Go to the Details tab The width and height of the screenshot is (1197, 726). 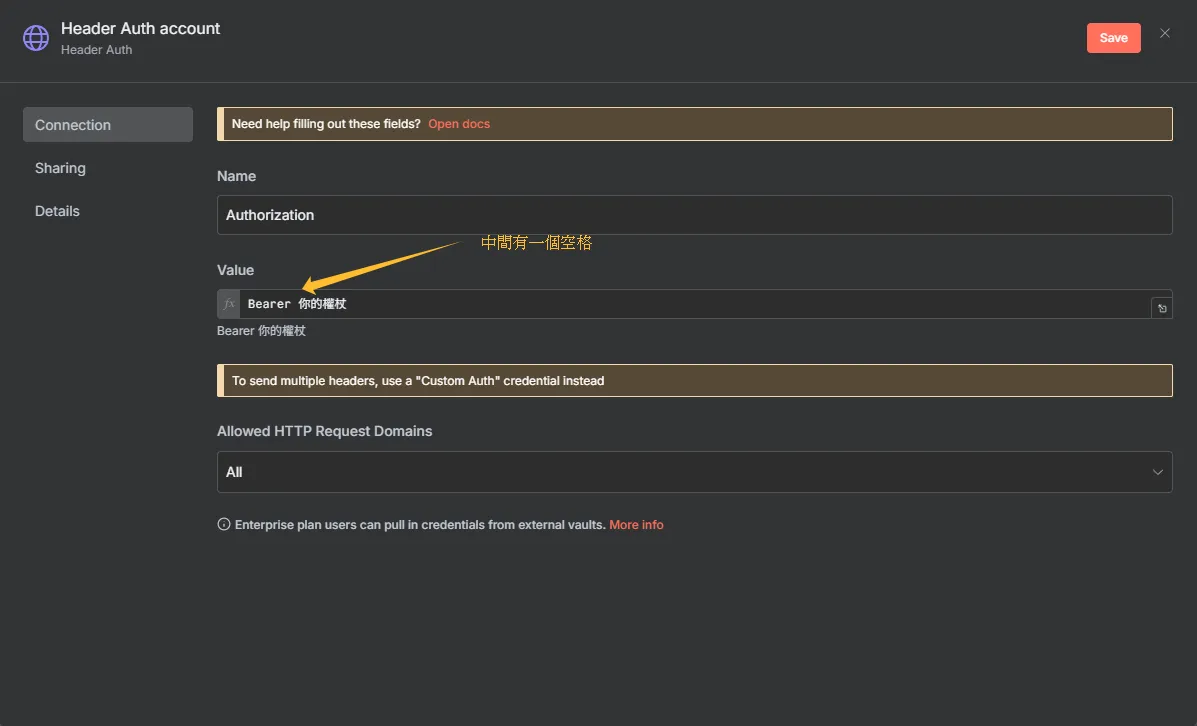click(x=58, y=211)
